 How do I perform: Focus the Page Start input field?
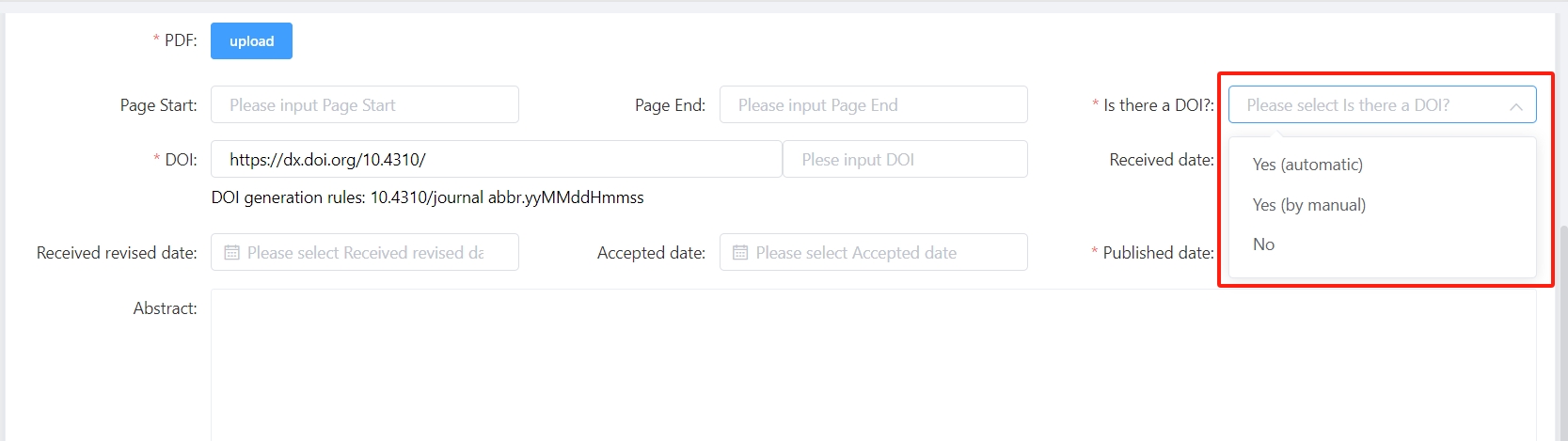tap(365, 104)
